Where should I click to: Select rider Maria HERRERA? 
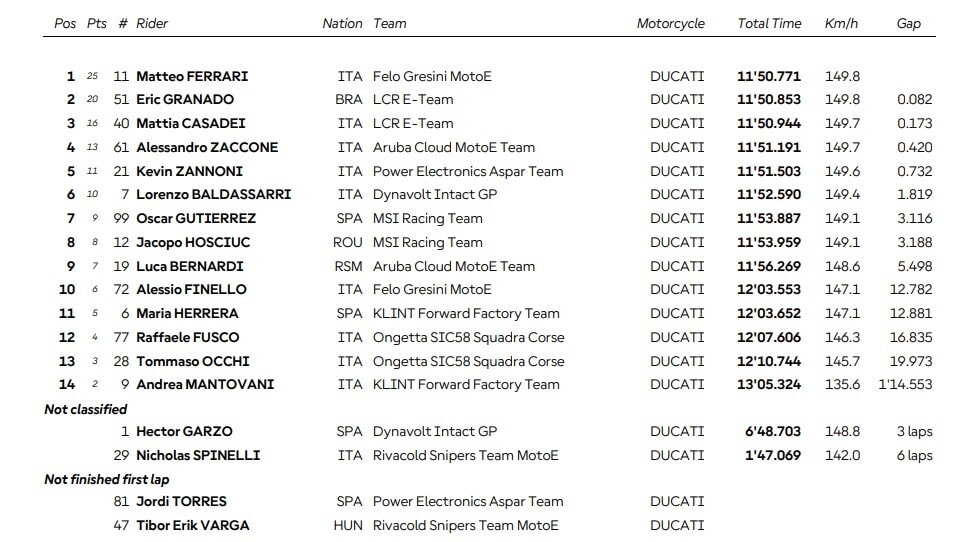click(x=188, y=313)
